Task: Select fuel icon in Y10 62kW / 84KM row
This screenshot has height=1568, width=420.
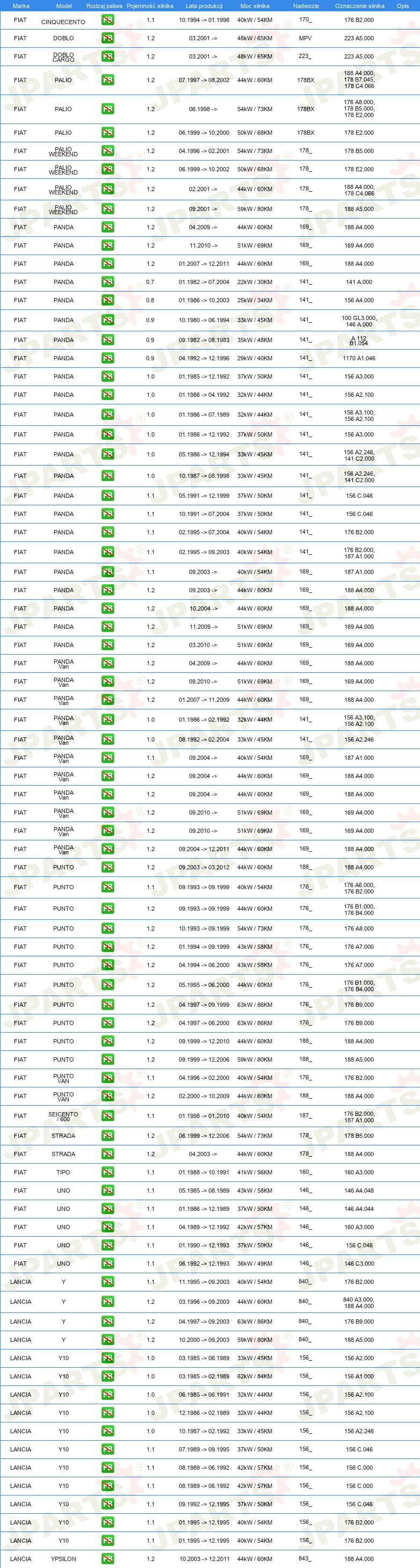Action: (108, 1376)
